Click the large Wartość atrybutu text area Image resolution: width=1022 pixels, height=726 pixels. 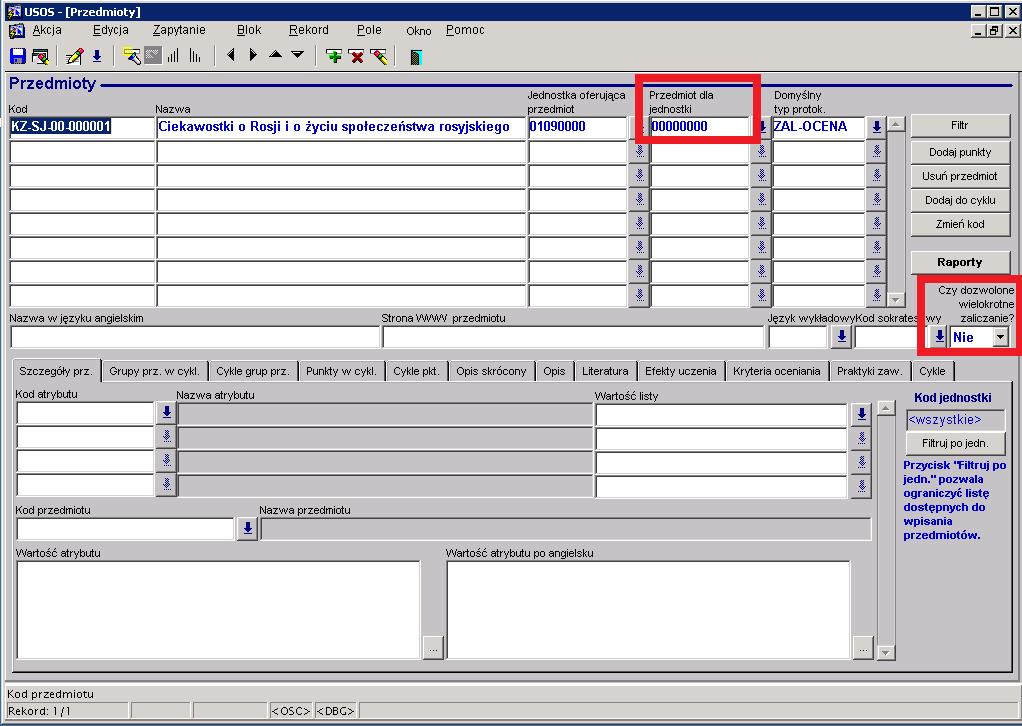click(218, 609)
